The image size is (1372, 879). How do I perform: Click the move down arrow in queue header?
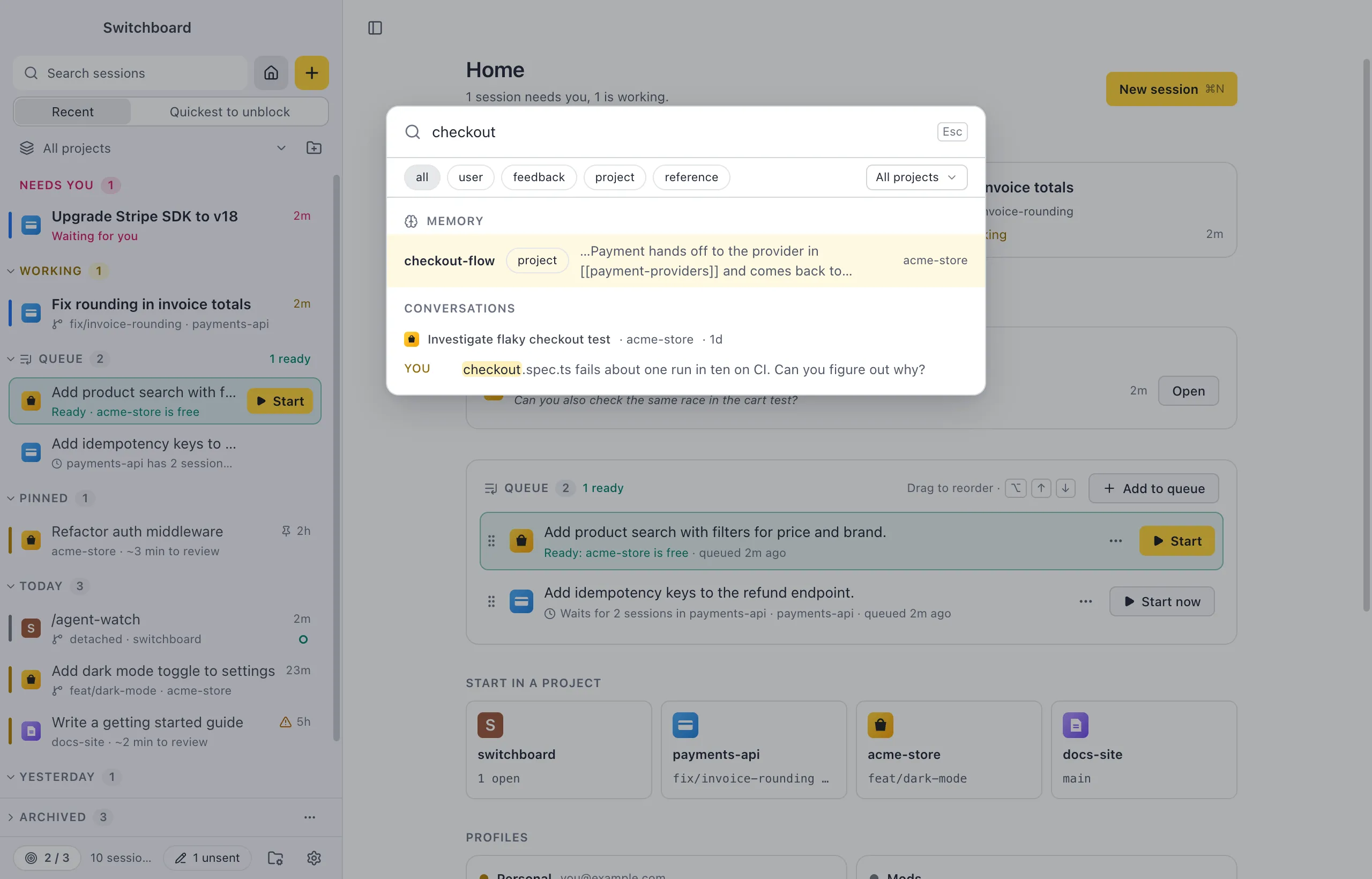(x=1065, y=488)
